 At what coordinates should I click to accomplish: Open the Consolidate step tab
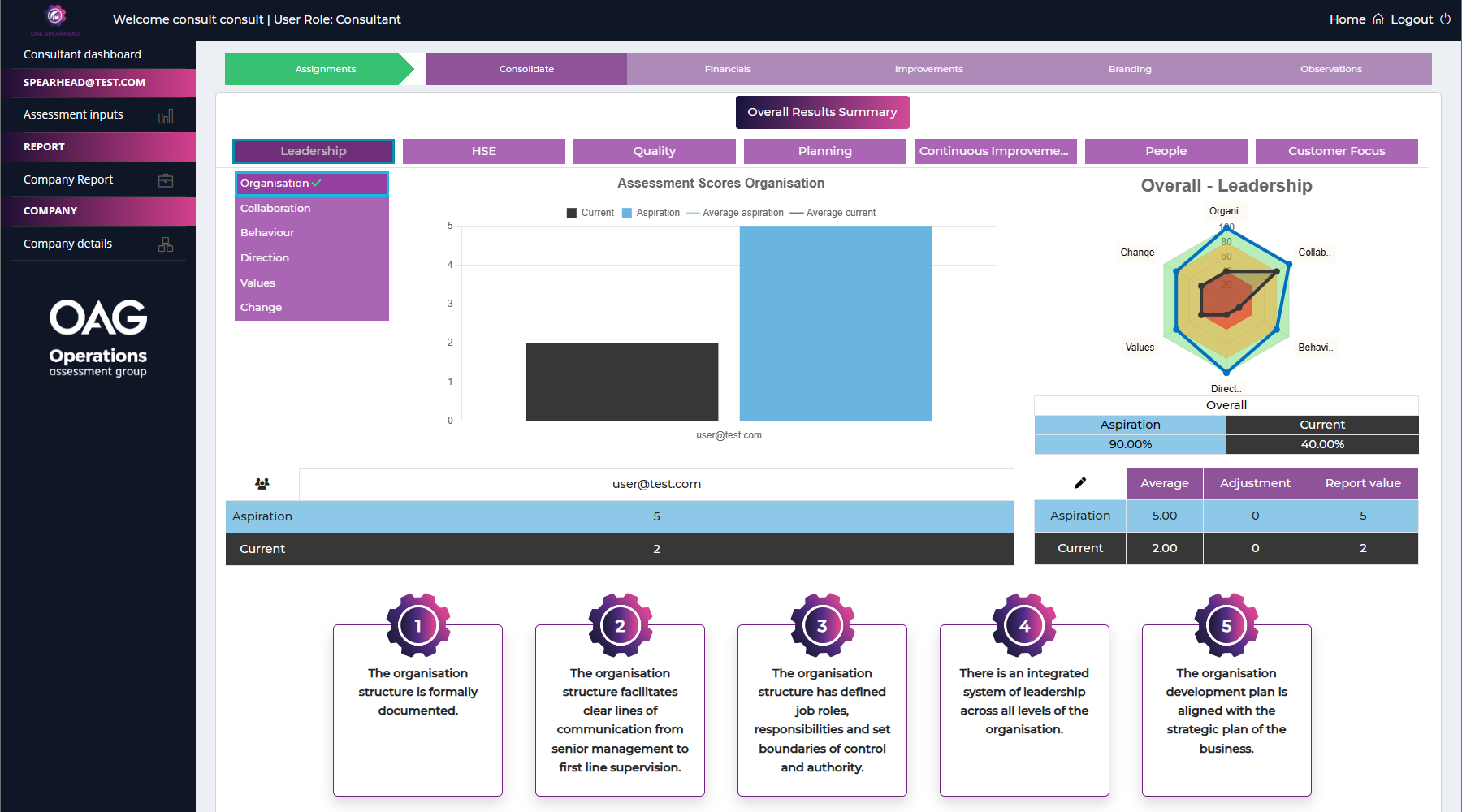click(526, 69)
